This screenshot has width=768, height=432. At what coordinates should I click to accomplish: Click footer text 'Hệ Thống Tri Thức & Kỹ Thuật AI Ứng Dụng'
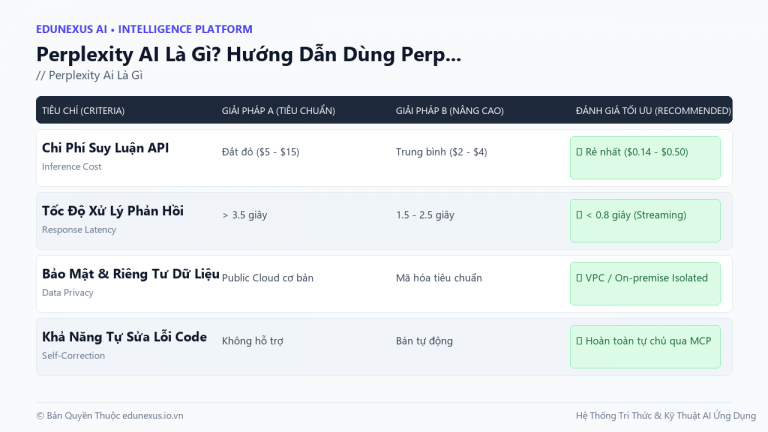point(666,416)
